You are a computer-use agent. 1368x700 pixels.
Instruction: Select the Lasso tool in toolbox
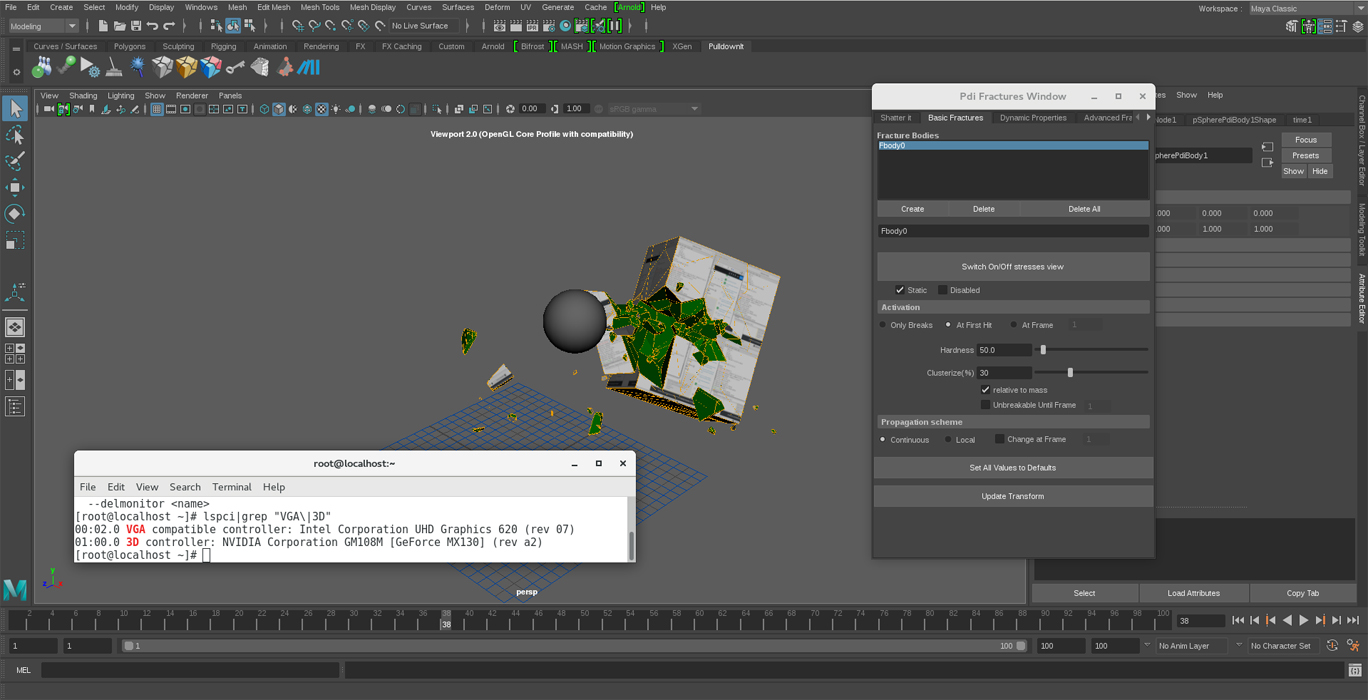15,134
